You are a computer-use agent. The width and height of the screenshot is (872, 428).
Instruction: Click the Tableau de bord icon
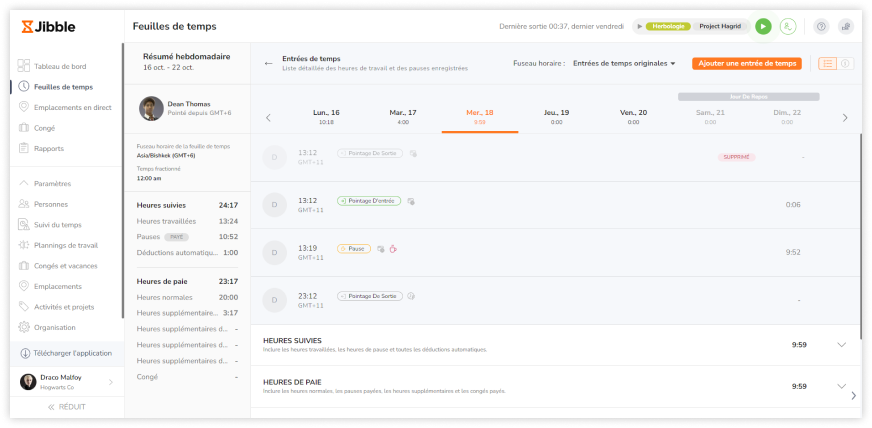[23, 66]
